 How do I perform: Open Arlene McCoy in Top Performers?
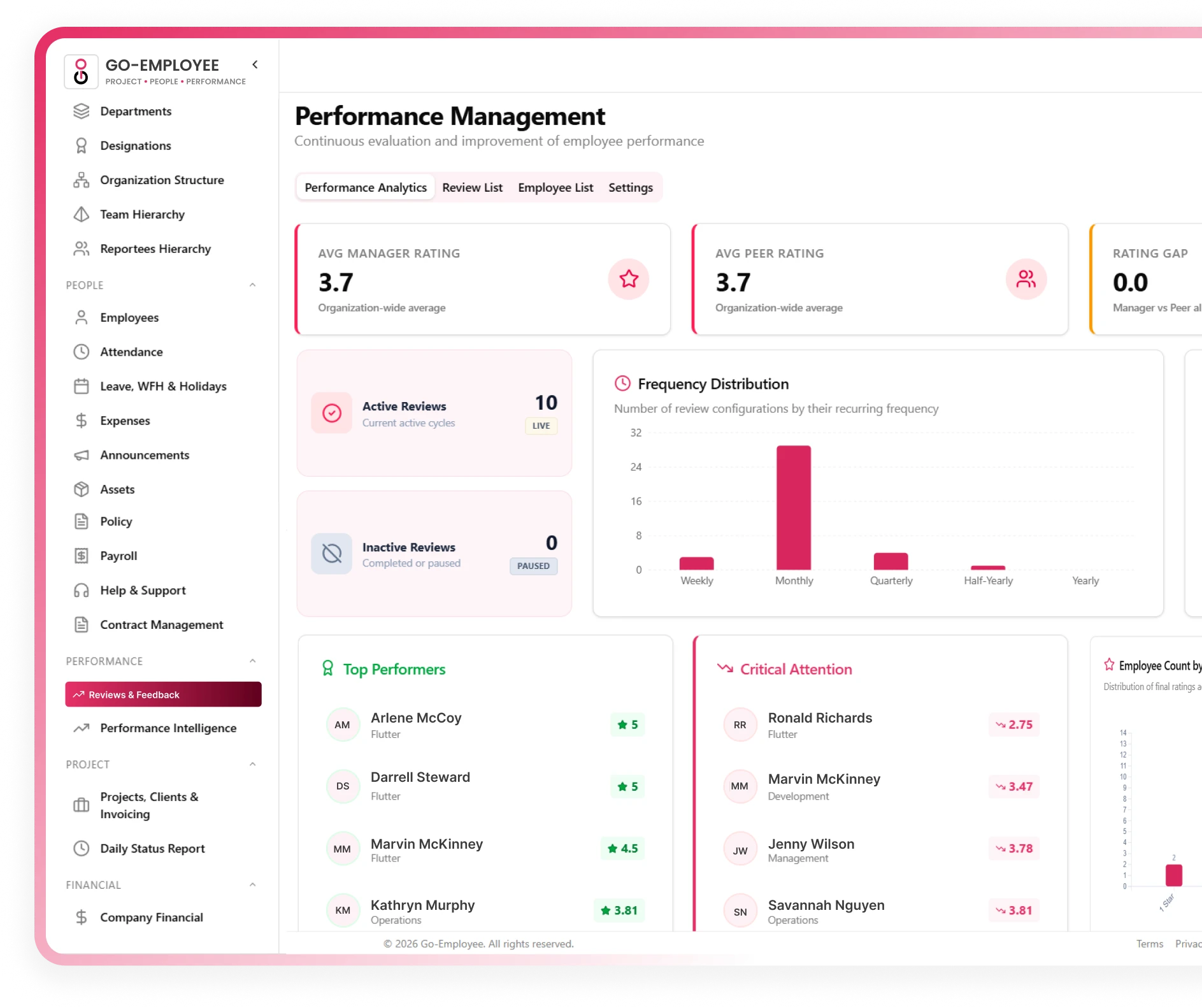[x=485, y=725]
